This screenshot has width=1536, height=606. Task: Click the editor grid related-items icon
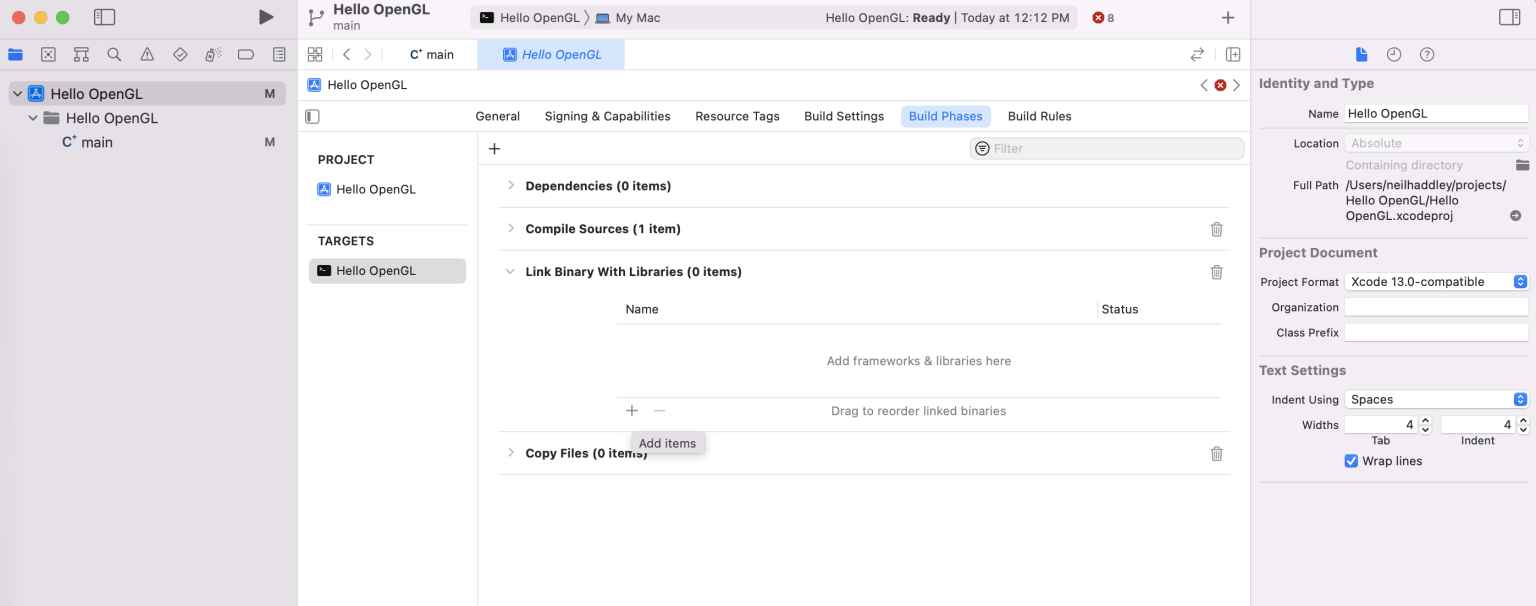(x=315, y=55)
